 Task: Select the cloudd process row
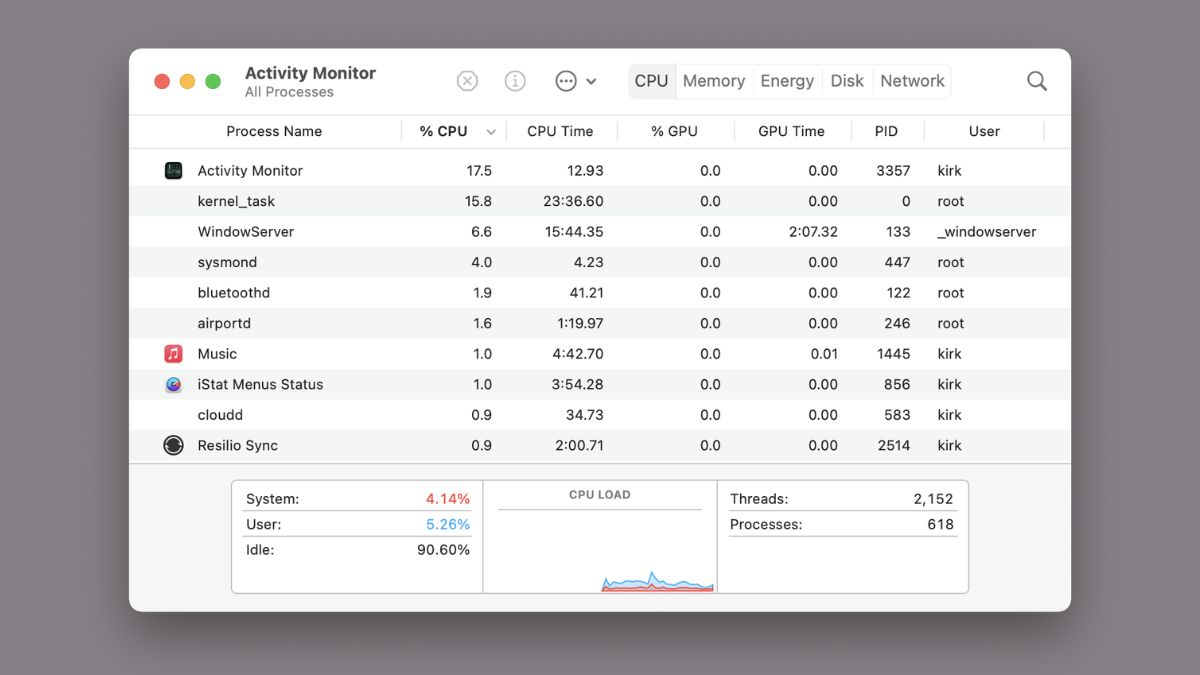[x=600, y=415]
